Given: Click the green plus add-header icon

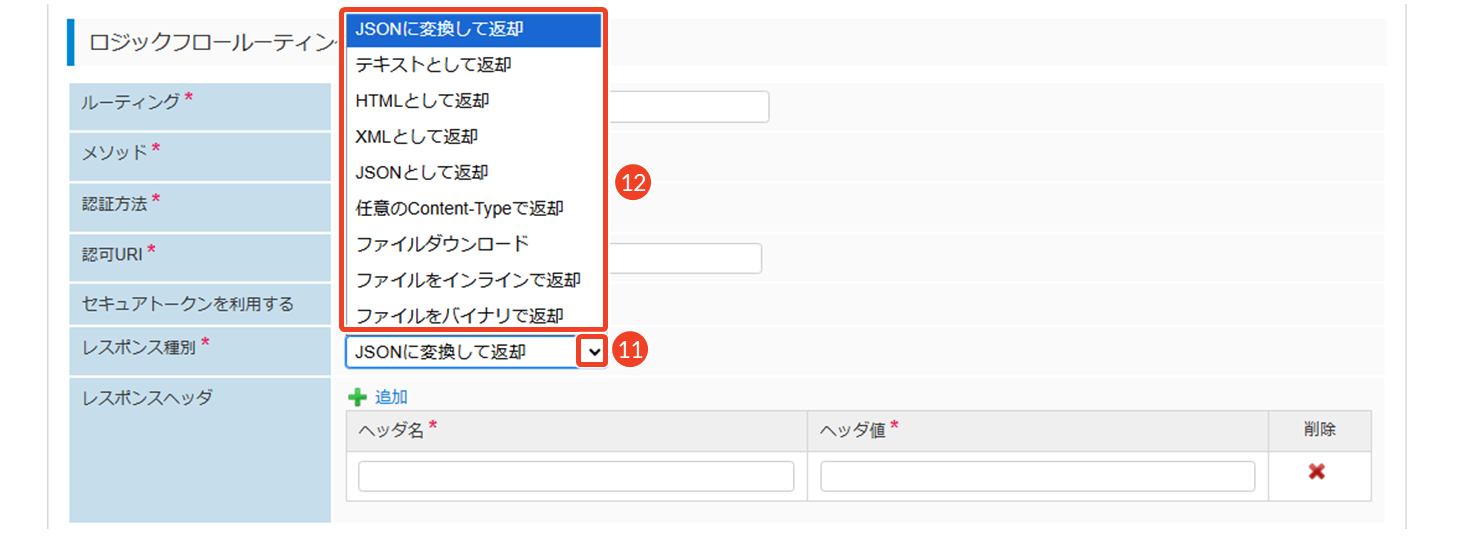Looking at the screenshot, I should [357, 397].
